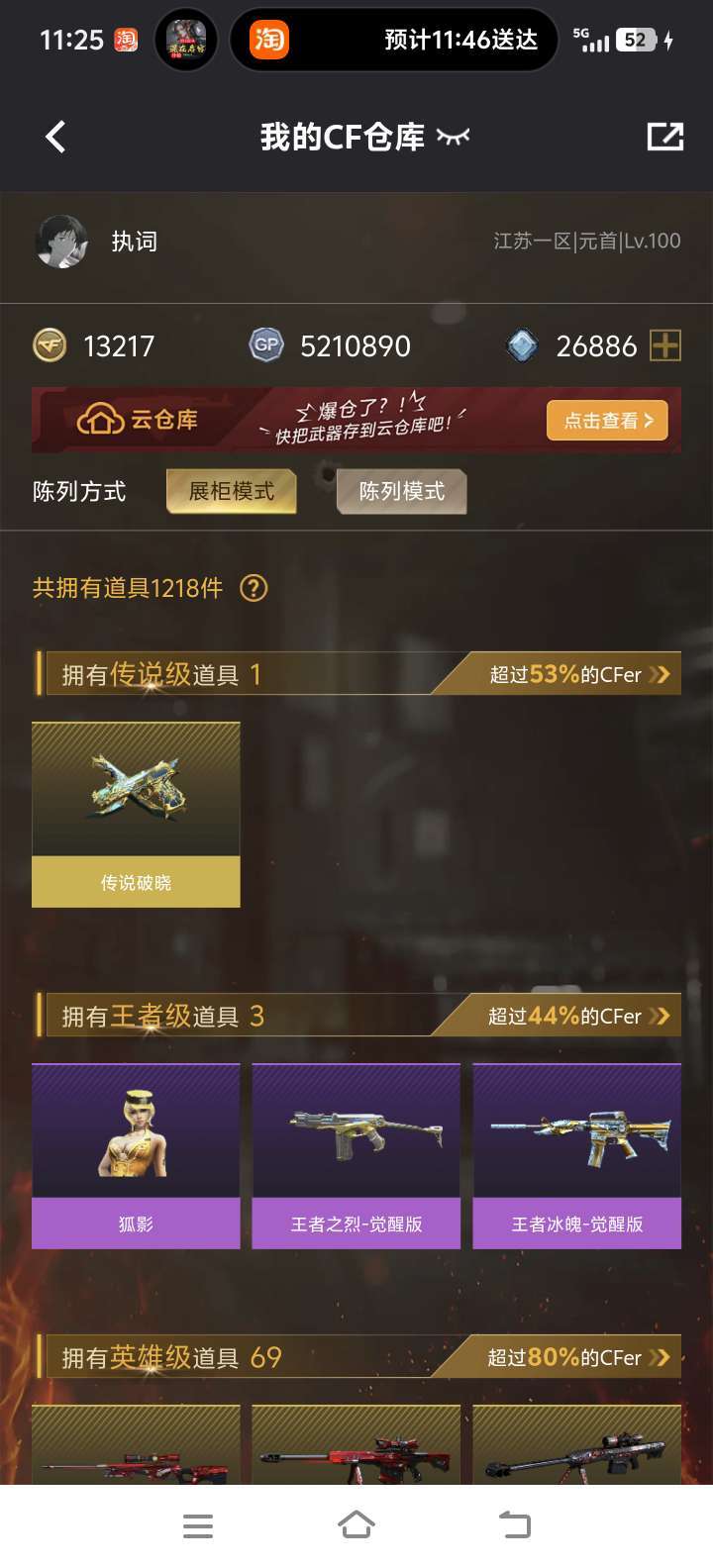Open the 传说破晓 weapon card
Image resolution: width=713 pixels, height=1568 pixels.
136,815
